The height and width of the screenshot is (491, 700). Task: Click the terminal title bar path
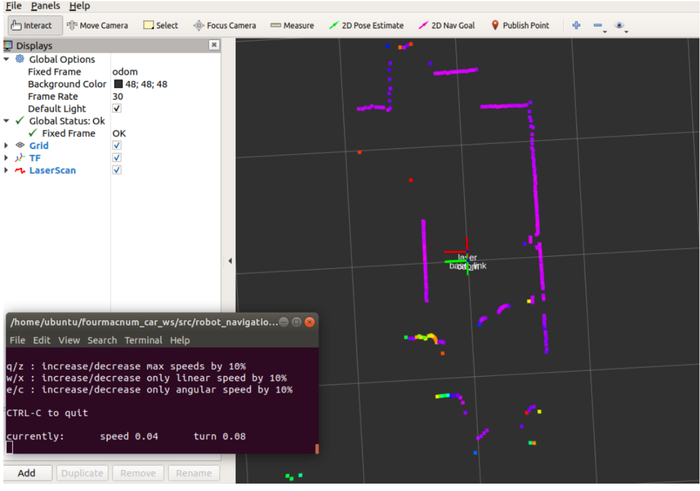click(144, 322)
